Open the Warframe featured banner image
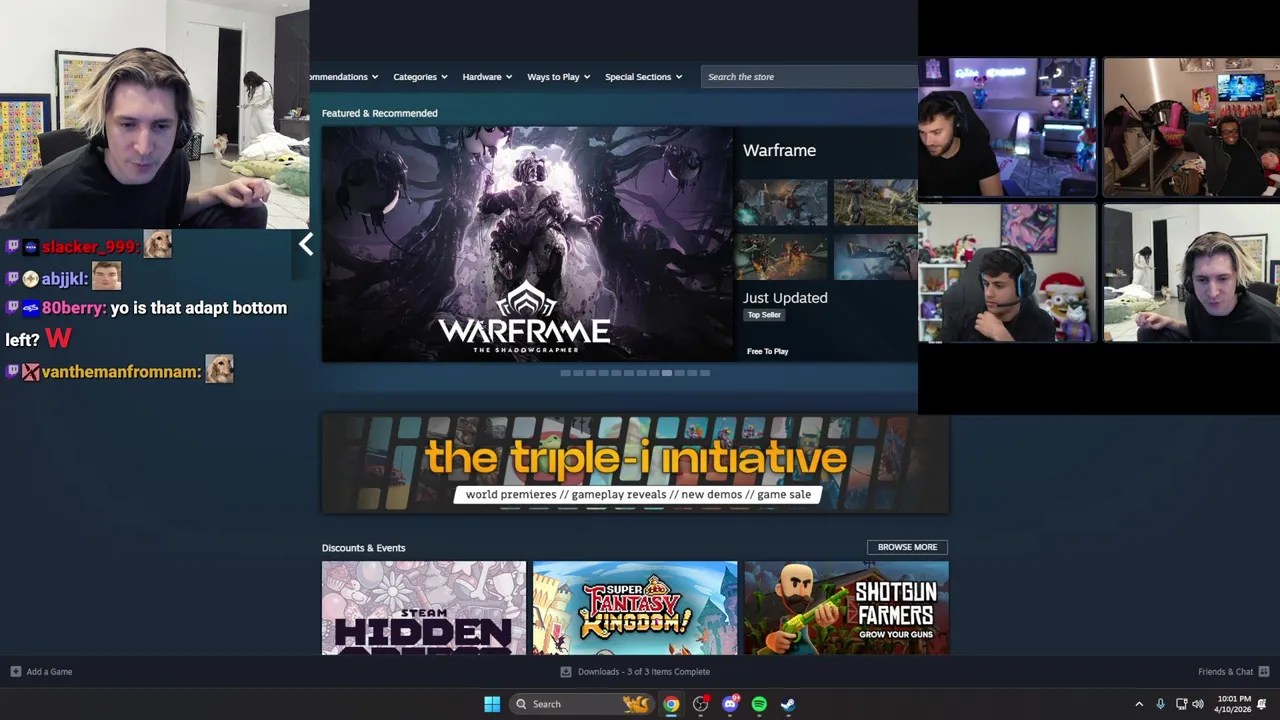This screenshot has width=1280, height=720. point(527,244)
